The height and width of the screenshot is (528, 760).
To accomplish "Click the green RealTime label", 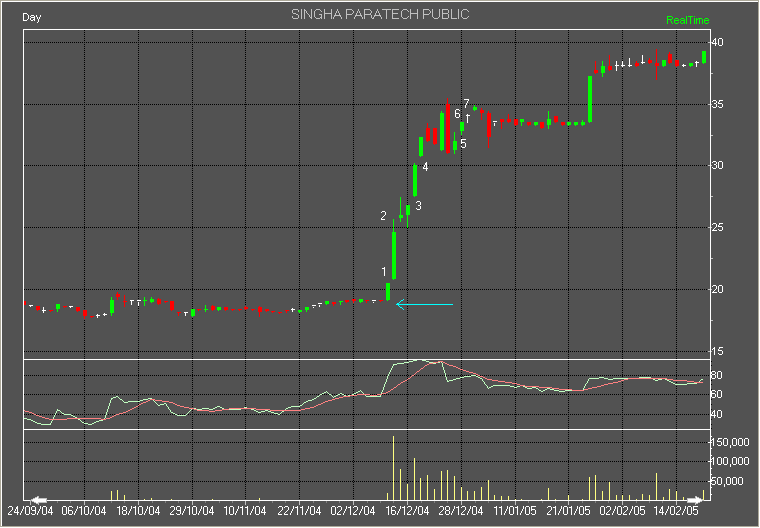I will point(687,20).
